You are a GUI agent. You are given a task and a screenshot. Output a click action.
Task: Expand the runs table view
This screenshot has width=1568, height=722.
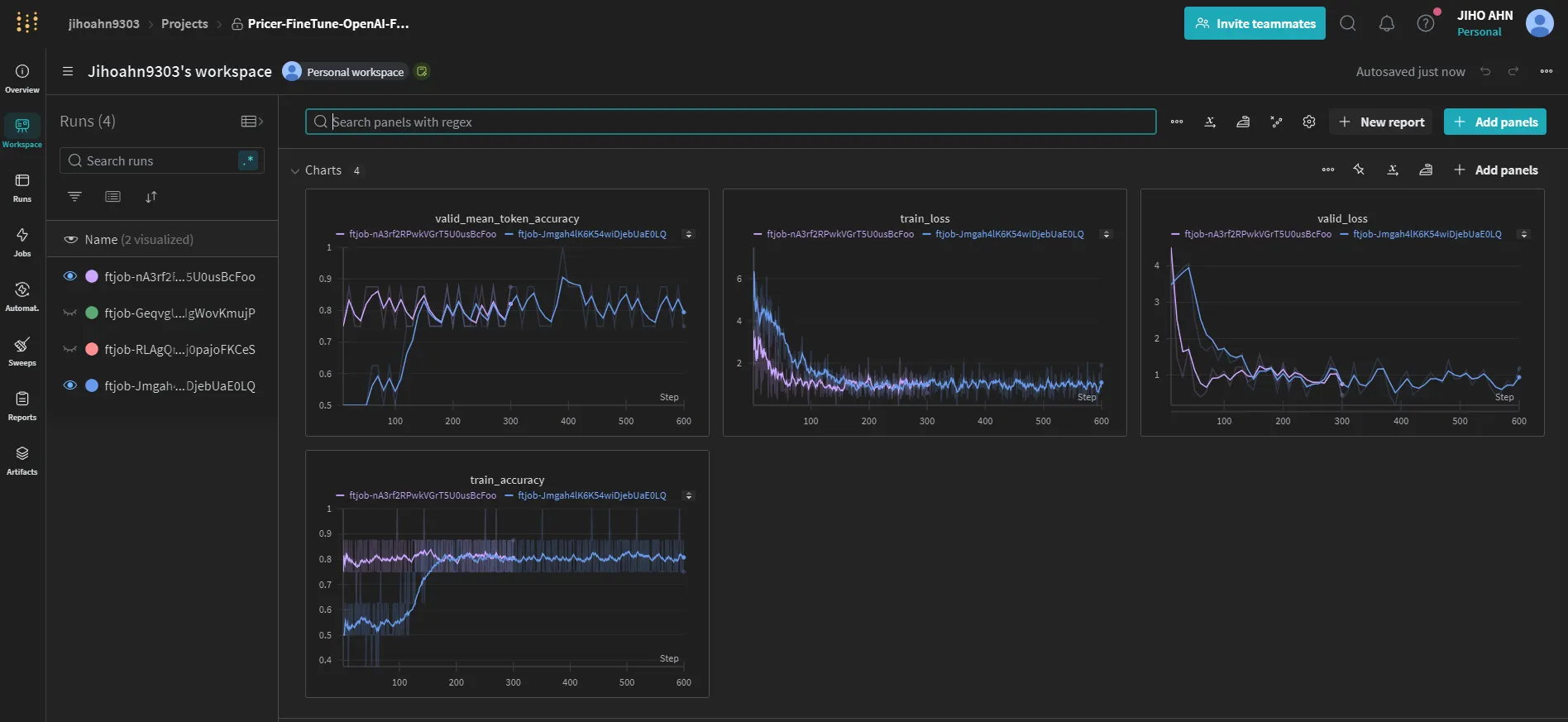(x=251, y=122)
